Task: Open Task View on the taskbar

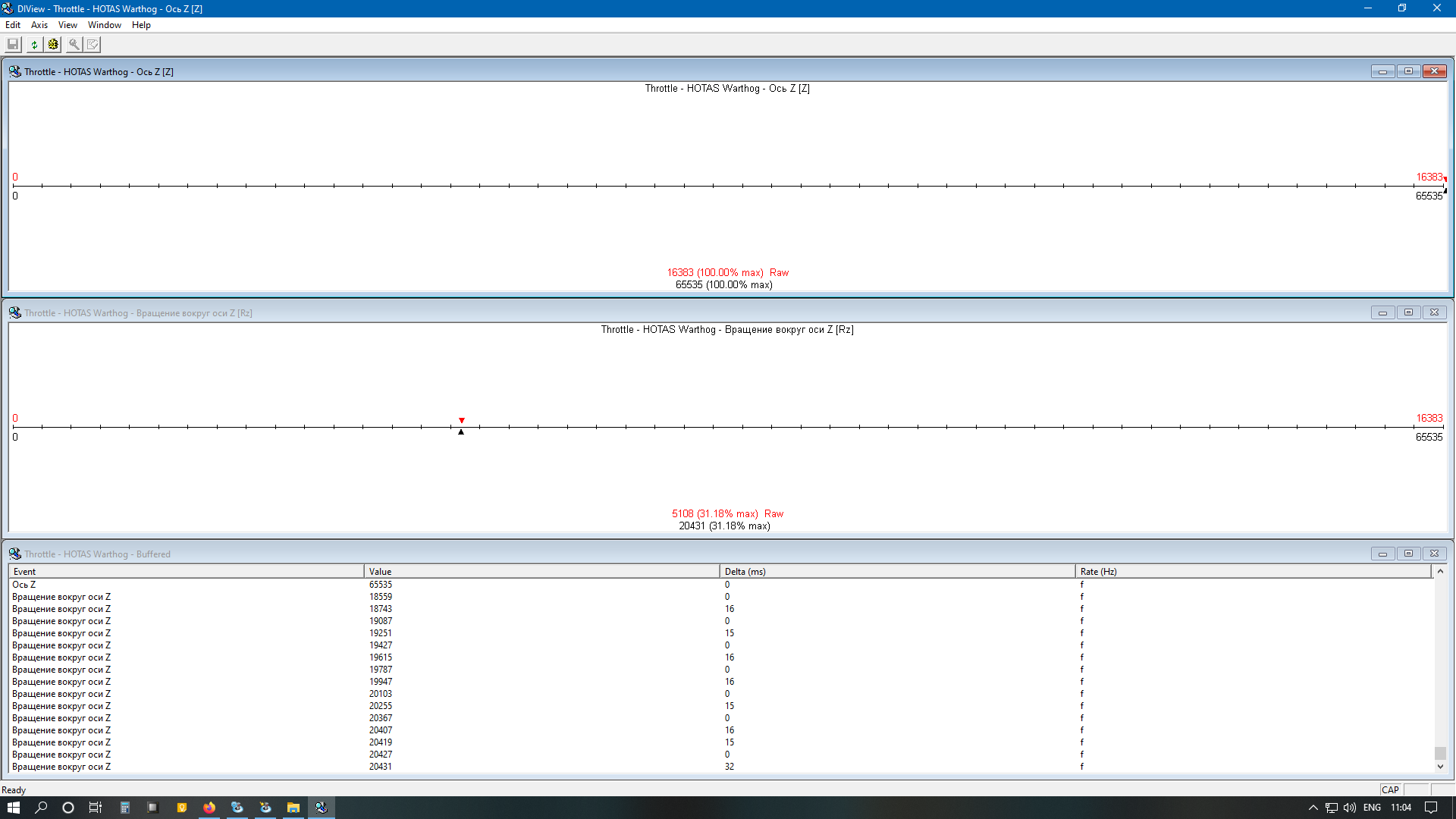Action: [96, 808]
